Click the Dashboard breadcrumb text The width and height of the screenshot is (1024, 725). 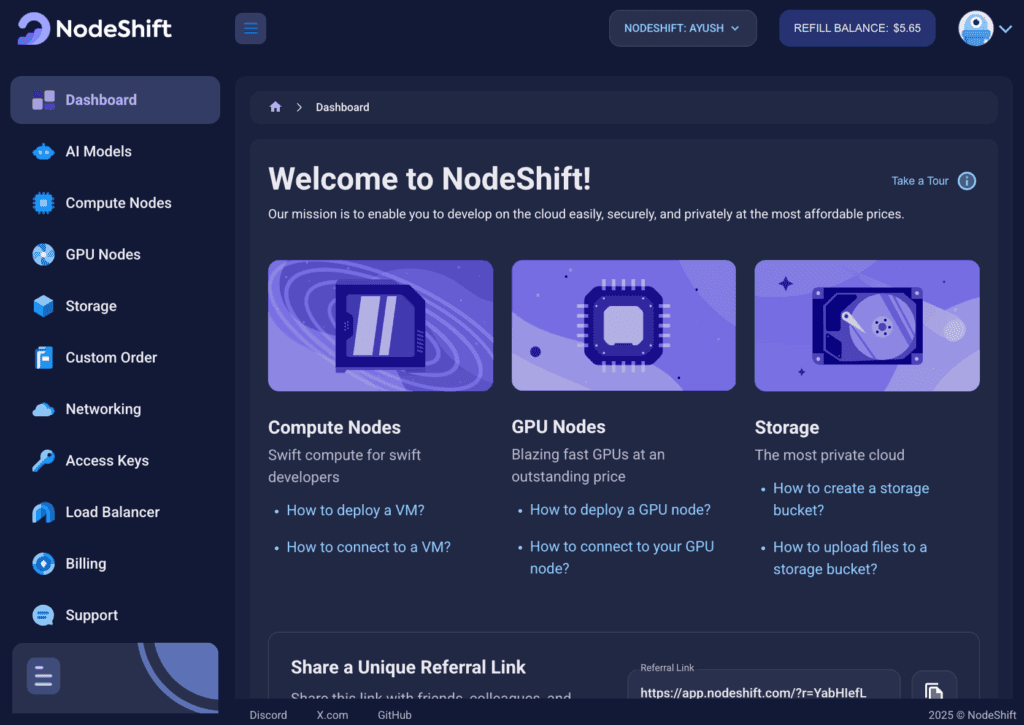click(342, 107)
